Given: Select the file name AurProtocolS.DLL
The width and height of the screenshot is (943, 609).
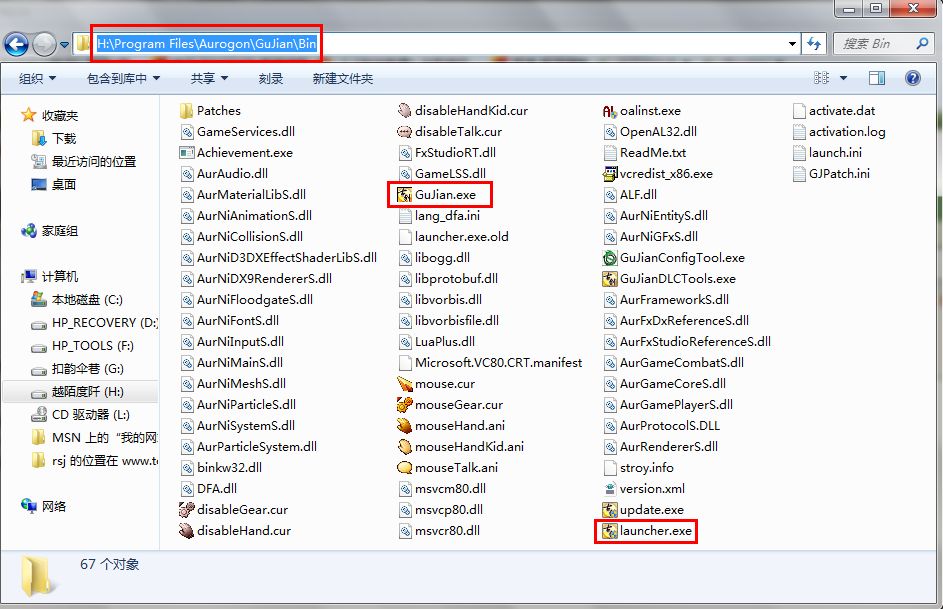Looking at the screenshot, I should pos(669,426).
